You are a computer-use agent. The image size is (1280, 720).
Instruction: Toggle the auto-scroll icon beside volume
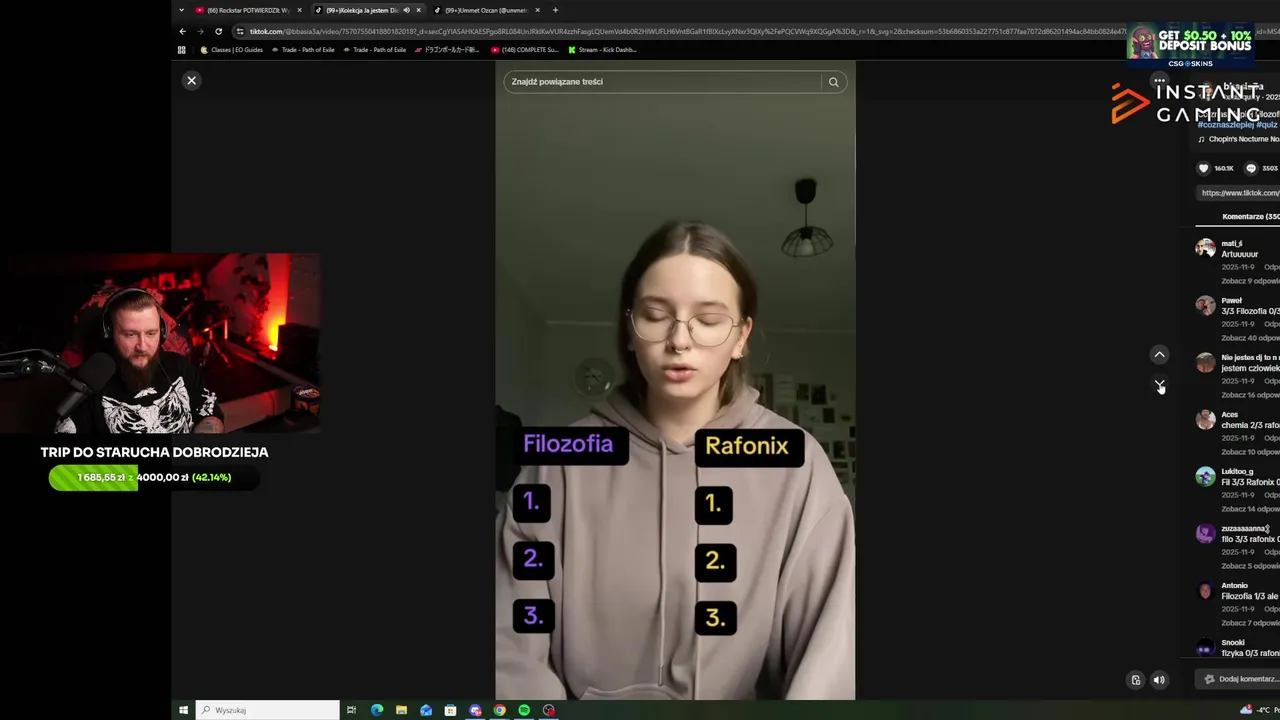[1135, 680]
